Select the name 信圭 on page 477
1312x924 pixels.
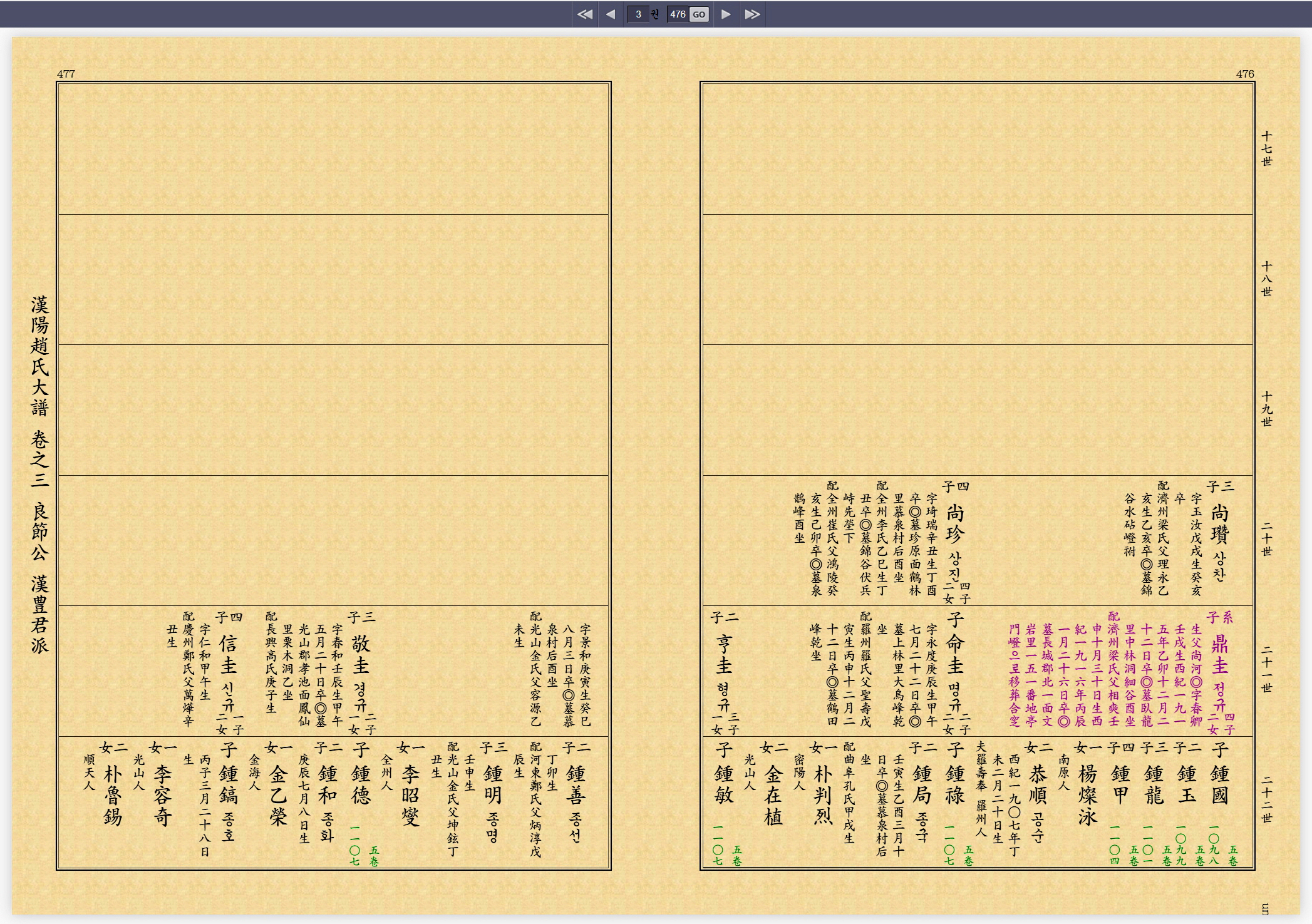point(229,654)
